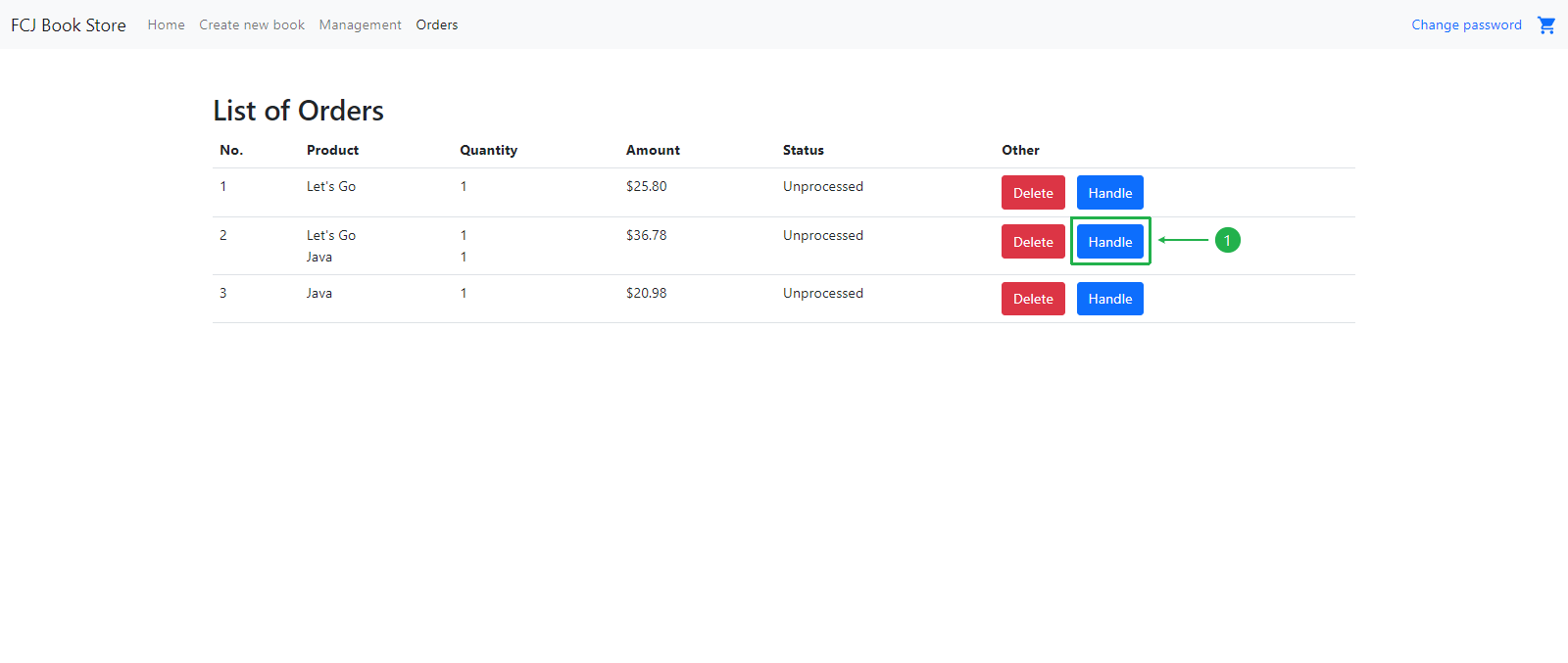Viewport: 1568px width, 663px height.
Task: Click the Product column header
Action: 332,150
